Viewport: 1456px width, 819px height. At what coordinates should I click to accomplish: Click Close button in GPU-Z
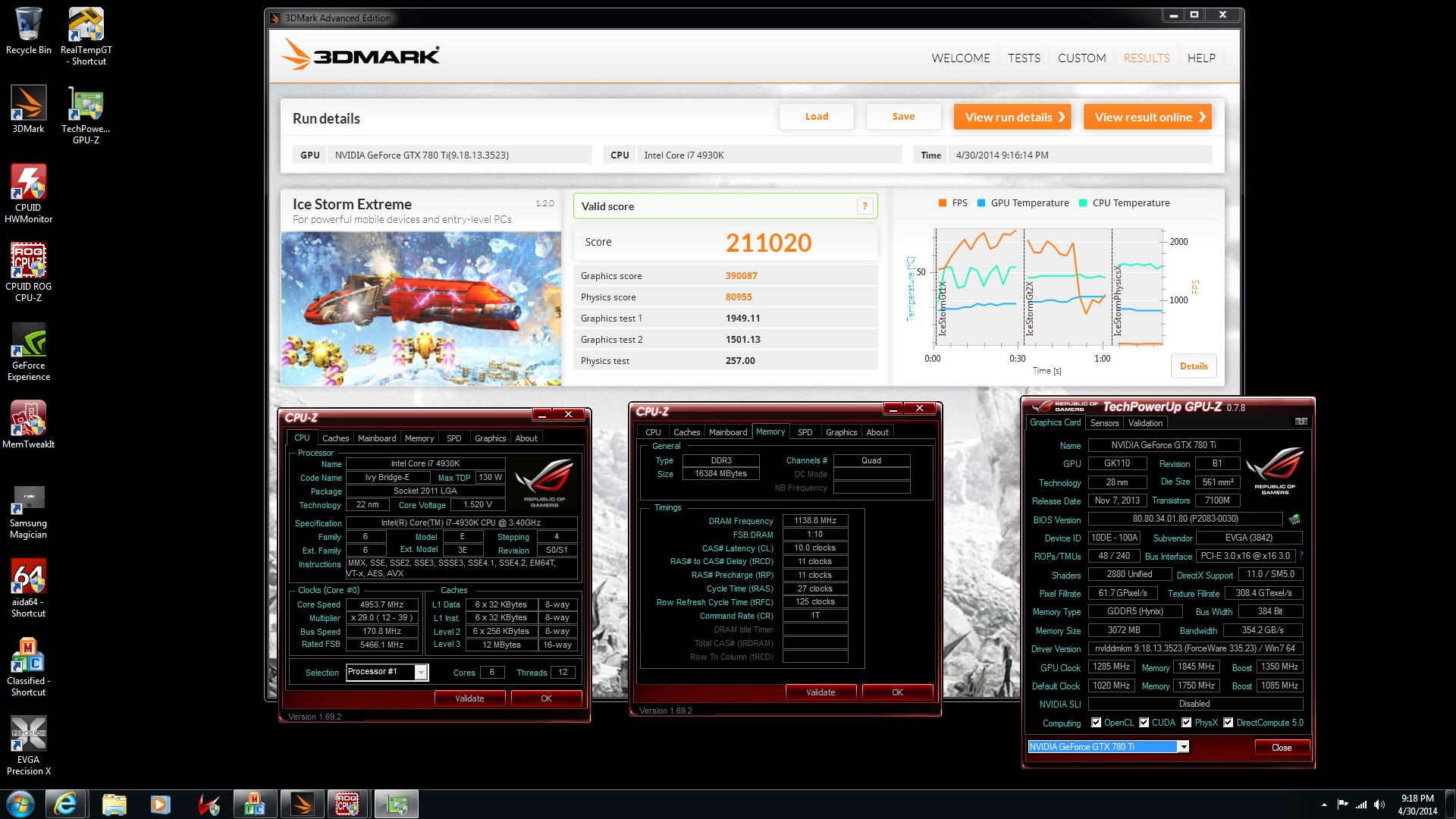(x=1282, y=748)
